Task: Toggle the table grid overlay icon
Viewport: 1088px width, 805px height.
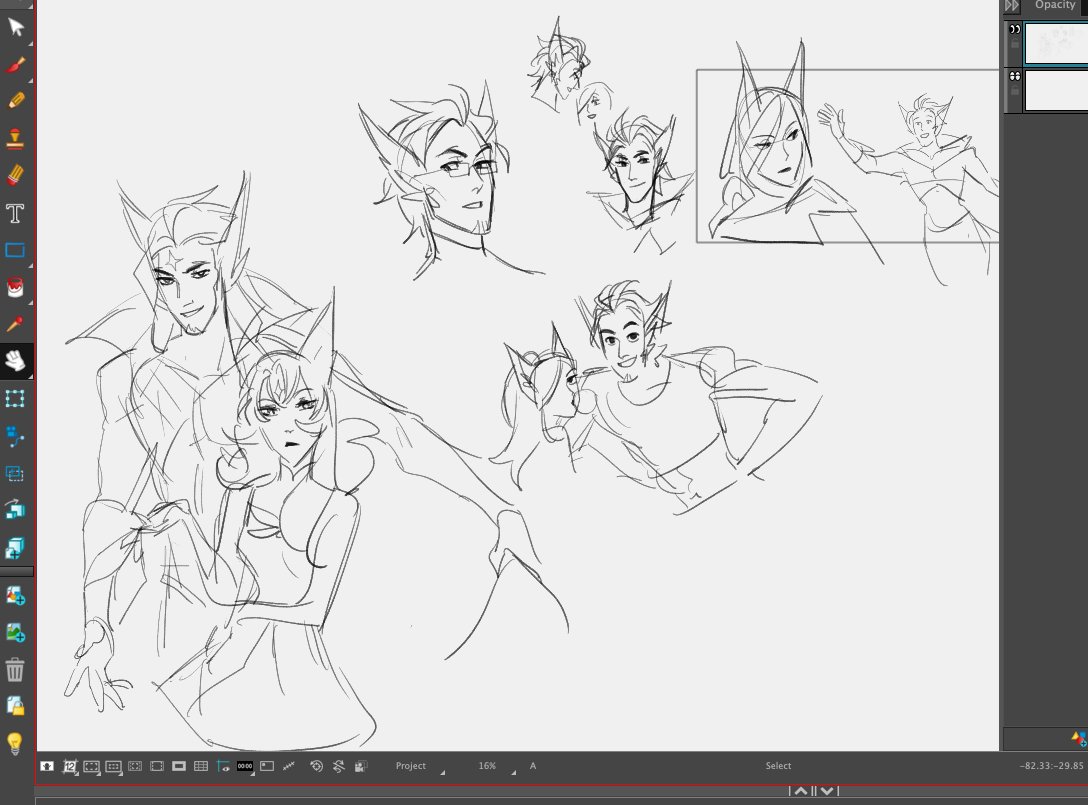Action: [x=201, y=766]
